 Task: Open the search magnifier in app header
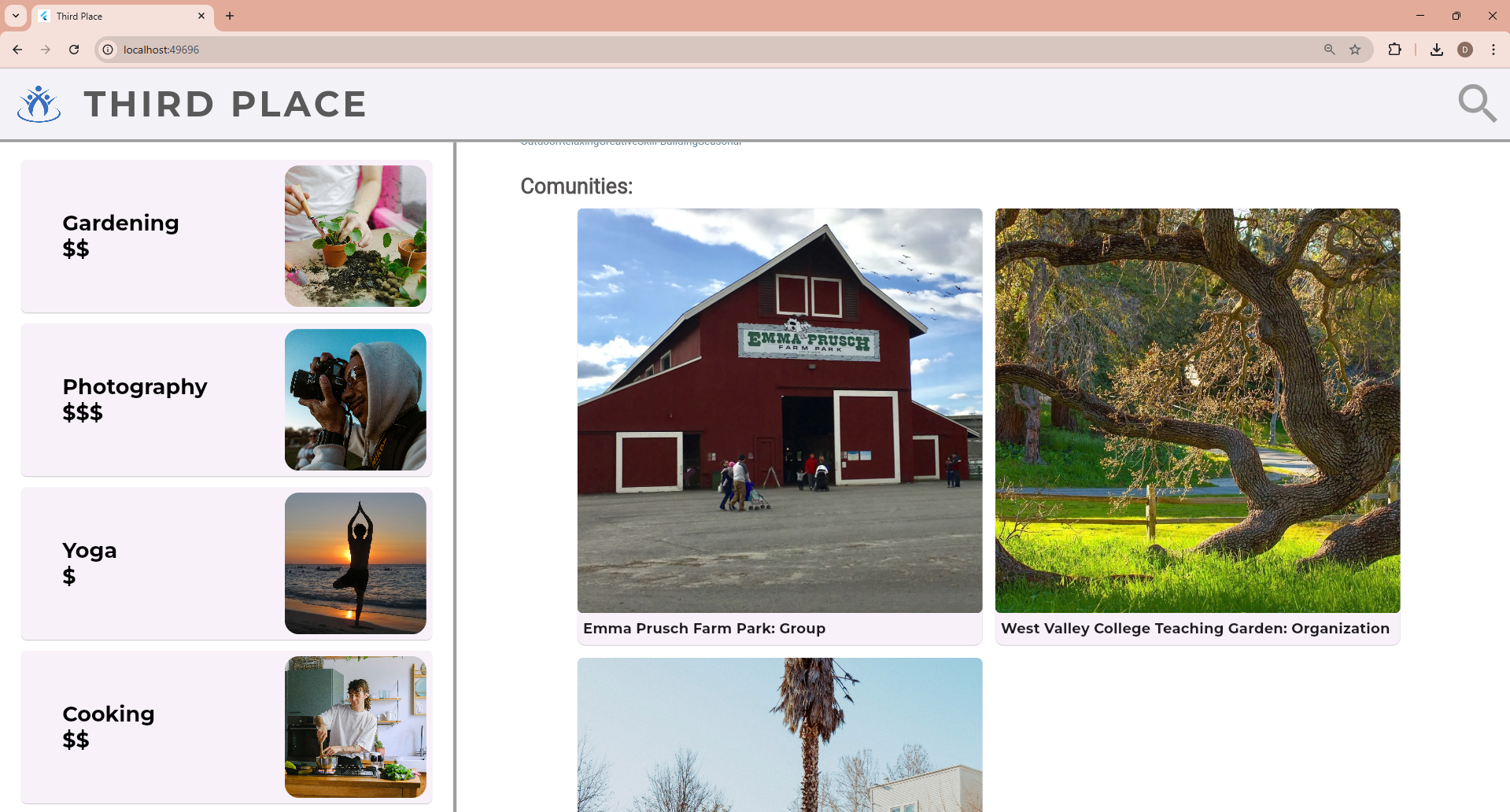click(x=1477, y=104)
